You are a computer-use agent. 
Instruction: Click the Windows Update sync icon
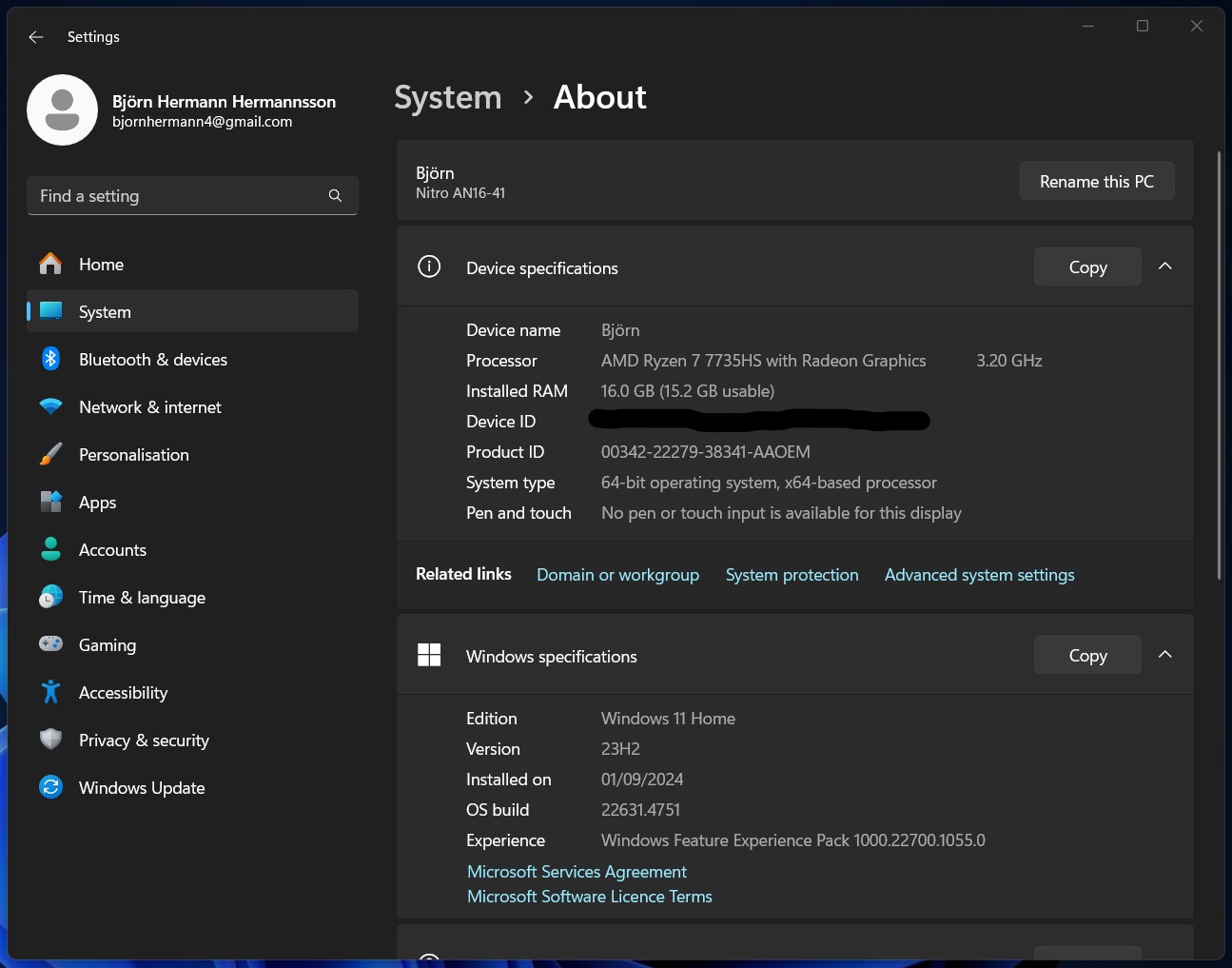click(50, 787)
